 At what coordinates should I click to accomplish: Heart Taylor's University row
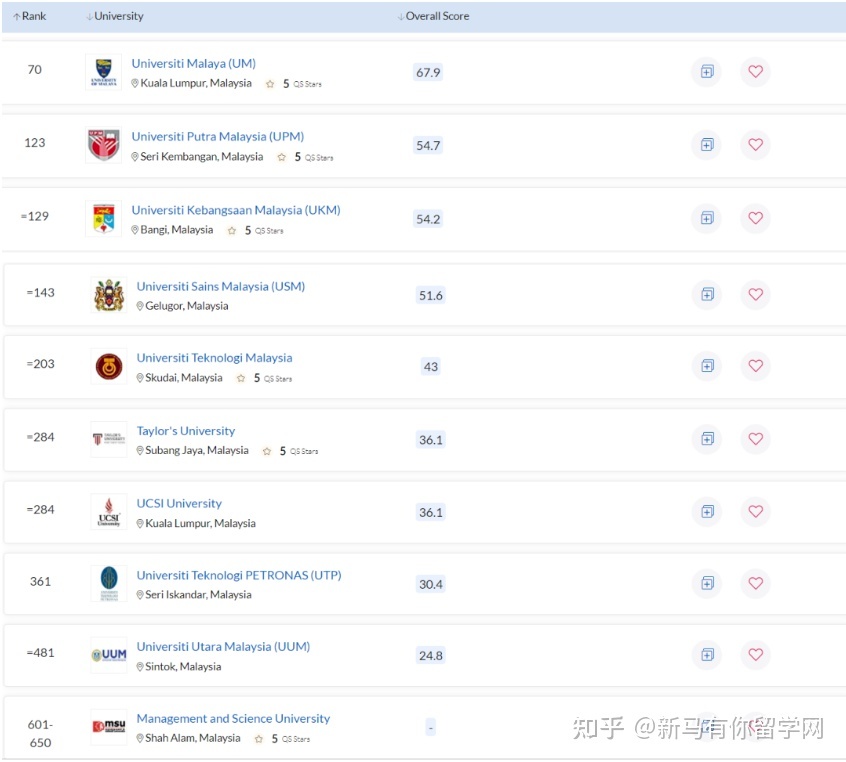(x=755, y=438)
